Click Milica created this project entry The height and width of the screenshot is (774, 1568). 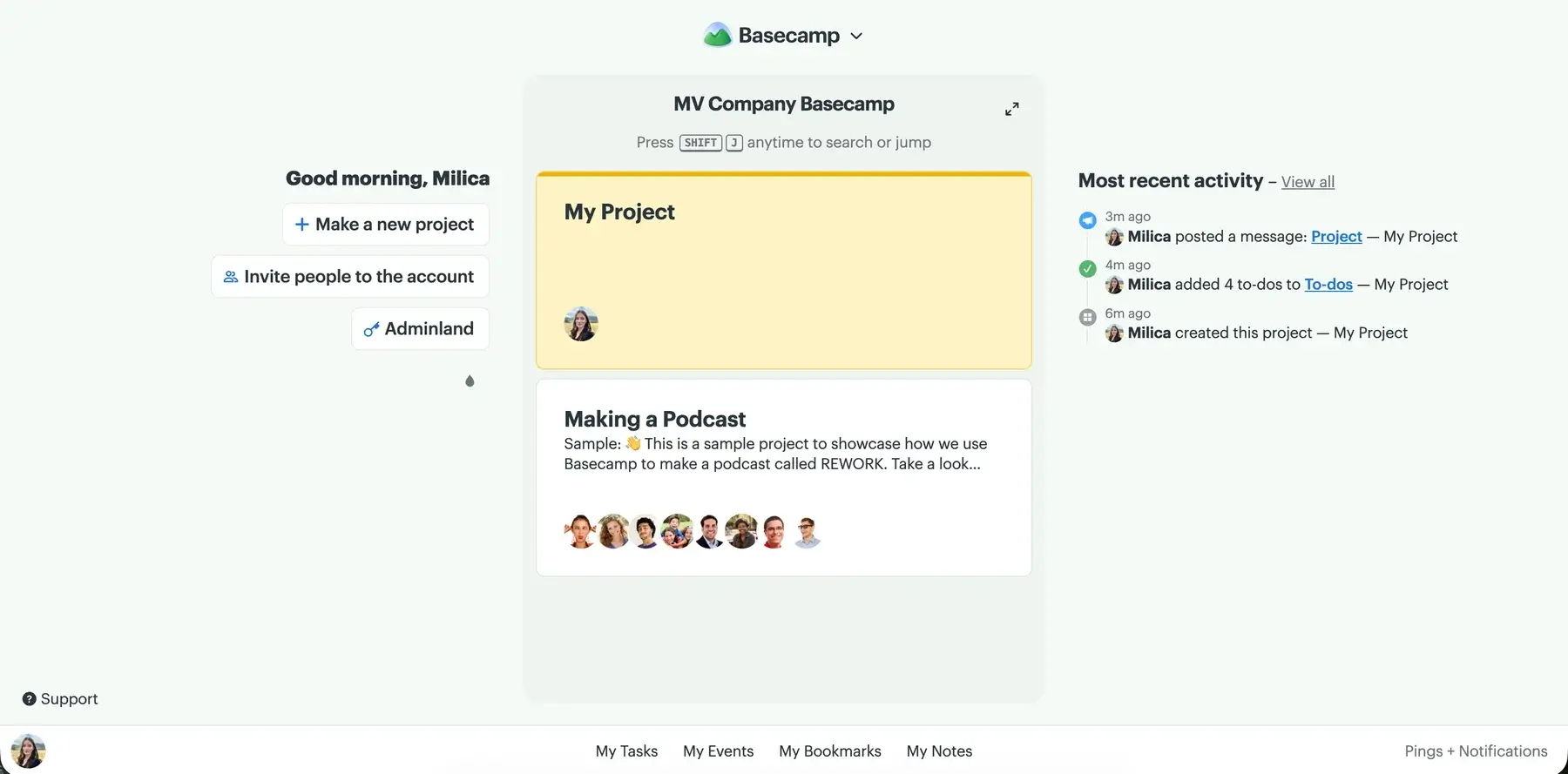1256,333
